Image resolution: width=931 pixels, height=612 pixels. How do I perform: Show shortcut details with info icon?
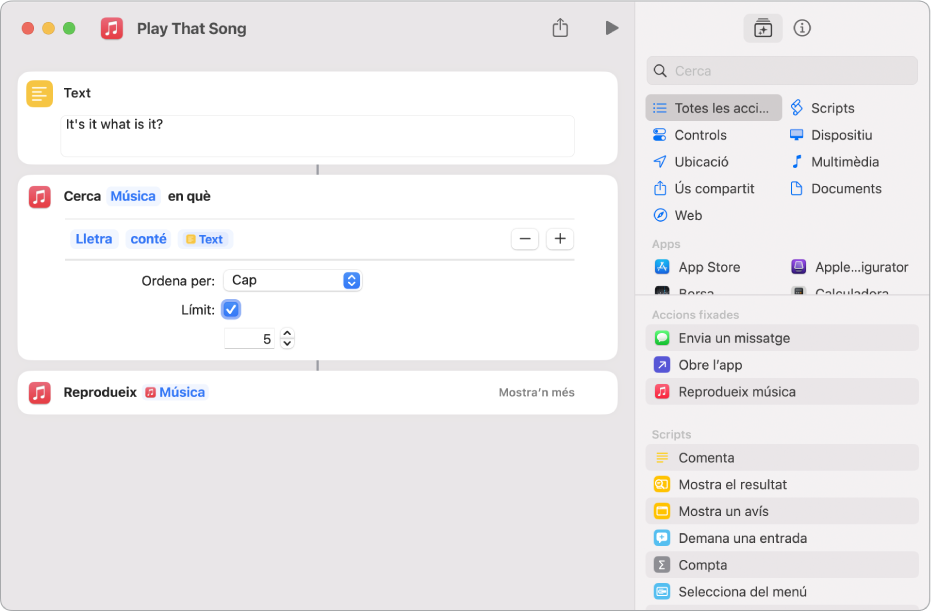pyautogui.click(x=802, y=28)
